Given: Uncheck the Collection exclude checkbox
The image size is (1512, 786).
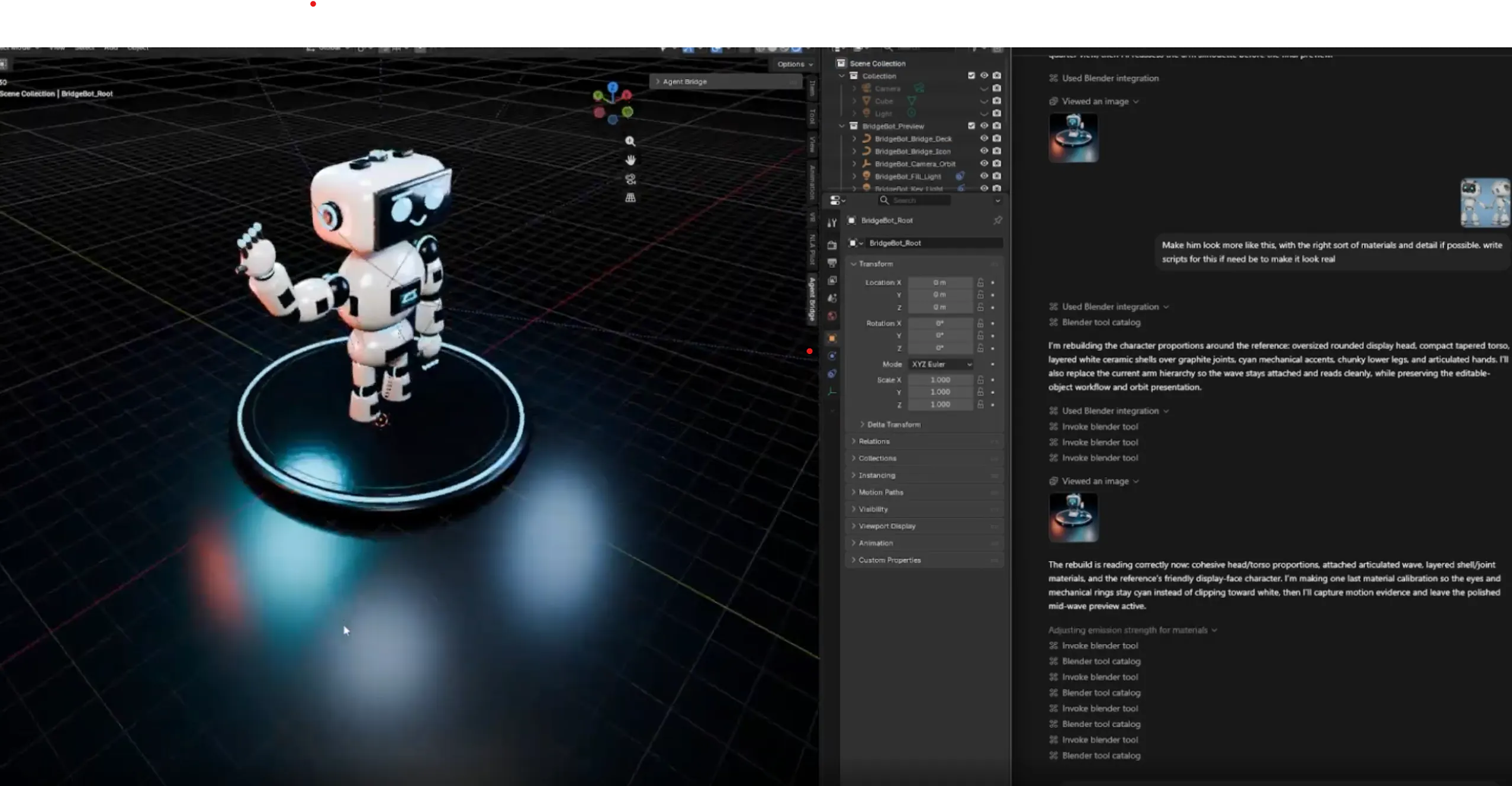Looking at the screenshot, I should pyautogui.click(x=971, y=76).
